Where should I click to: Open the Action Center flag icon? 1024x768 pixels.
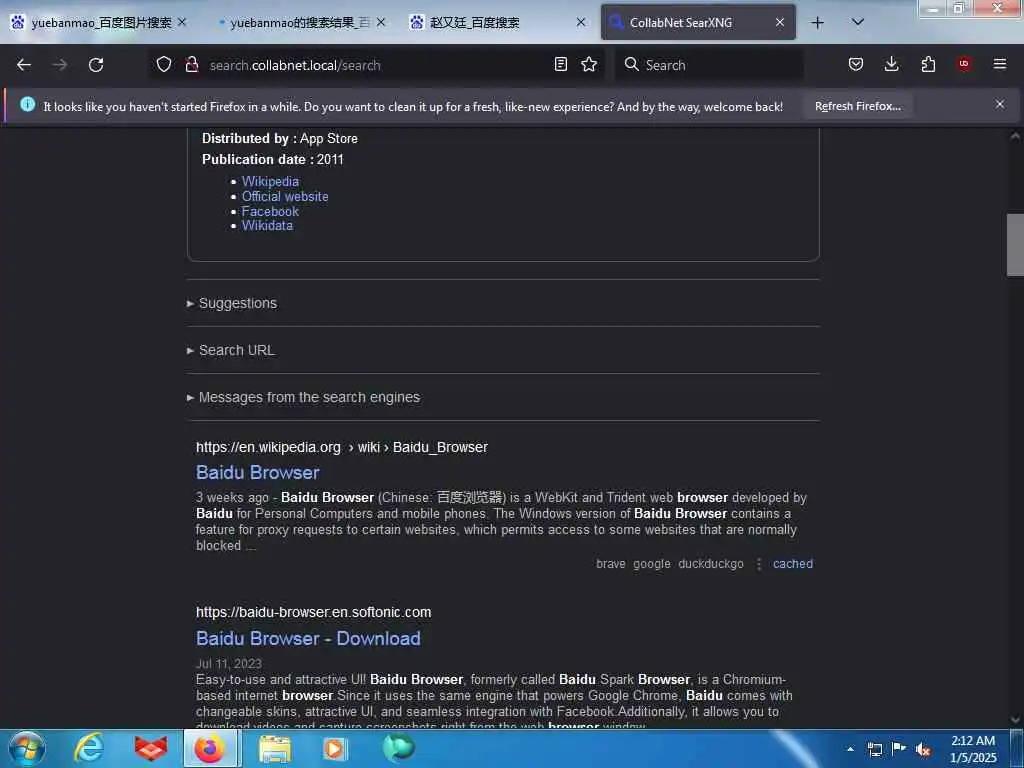[899, 749]
